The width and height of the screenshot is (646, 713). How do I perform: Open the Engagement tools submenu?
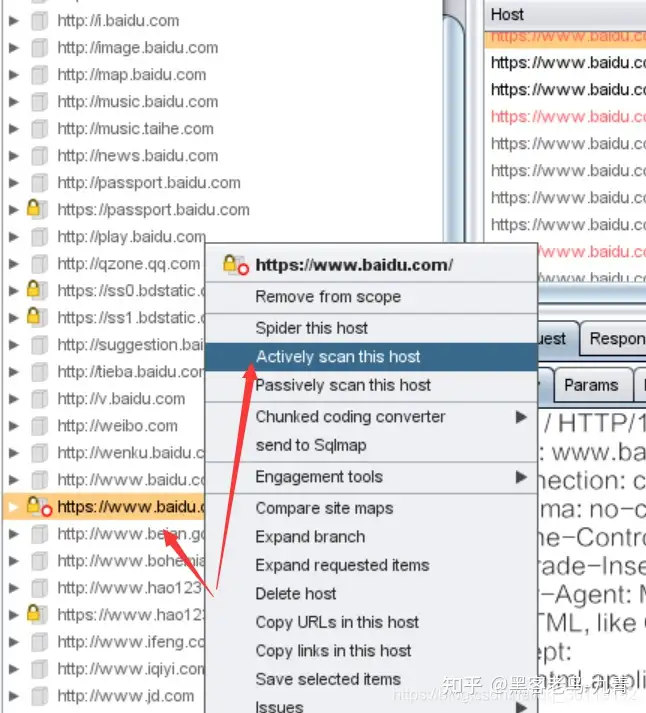(371, 477)
